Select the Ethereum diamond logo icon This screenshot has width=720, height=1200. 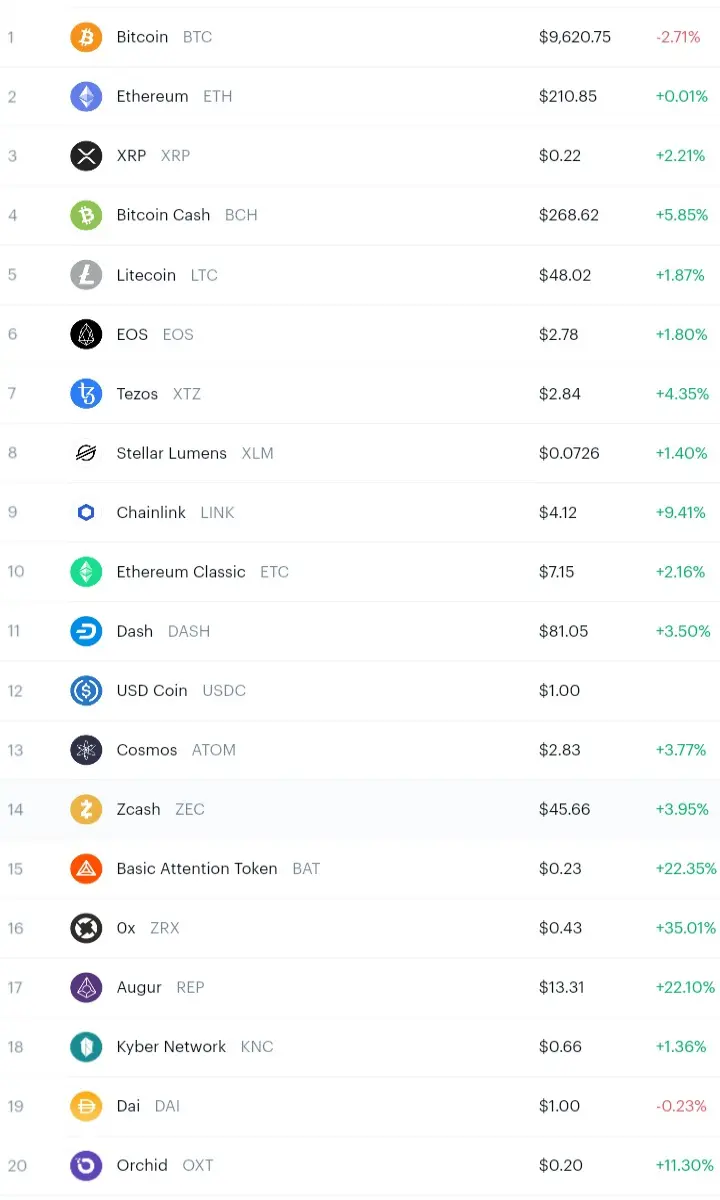(x=86, y=96)
